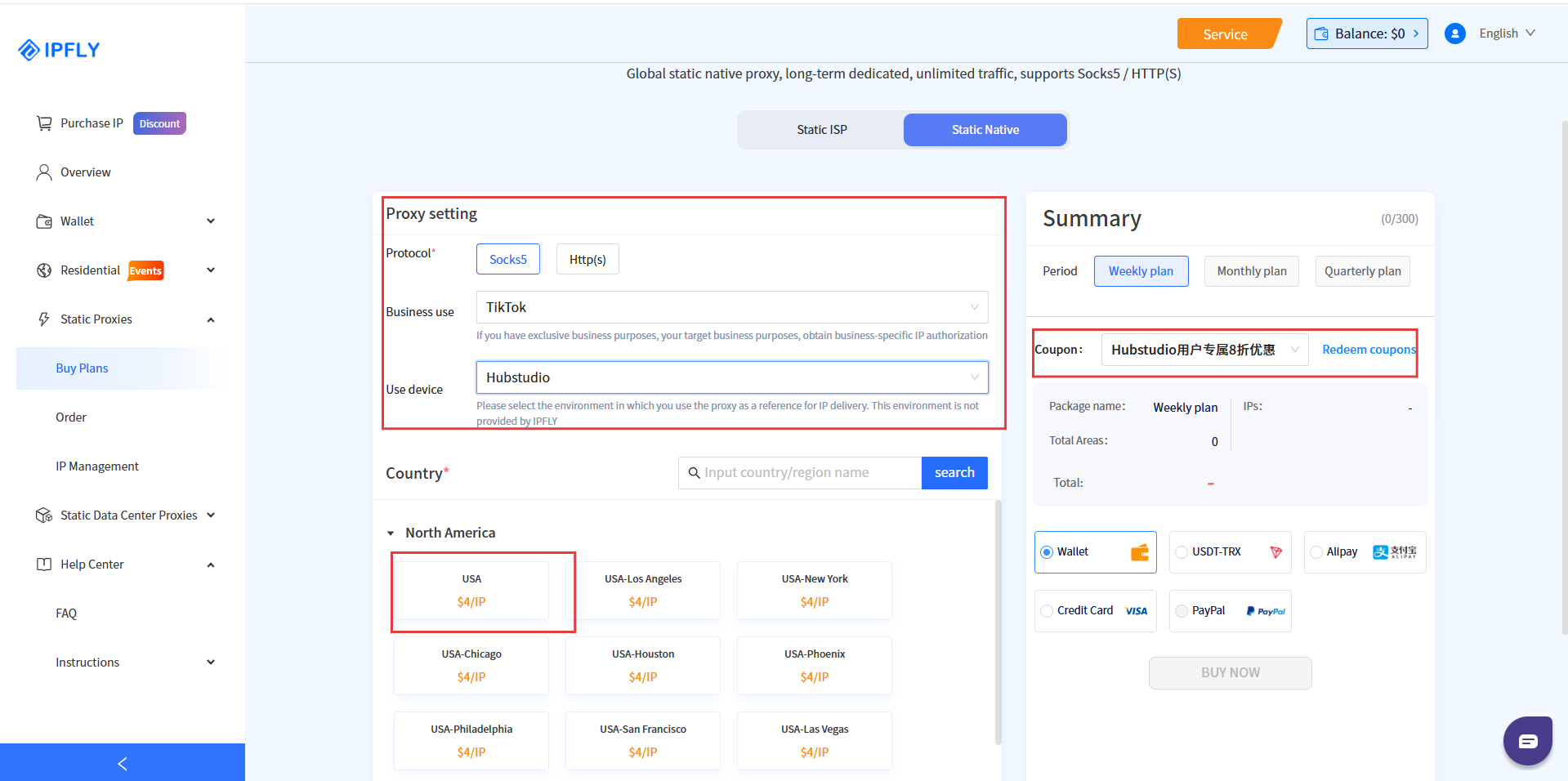The width and height of the screenshot is (1568, 781).
Task: Collapse the sidebar with left arrow
Action: pos(123,763)
